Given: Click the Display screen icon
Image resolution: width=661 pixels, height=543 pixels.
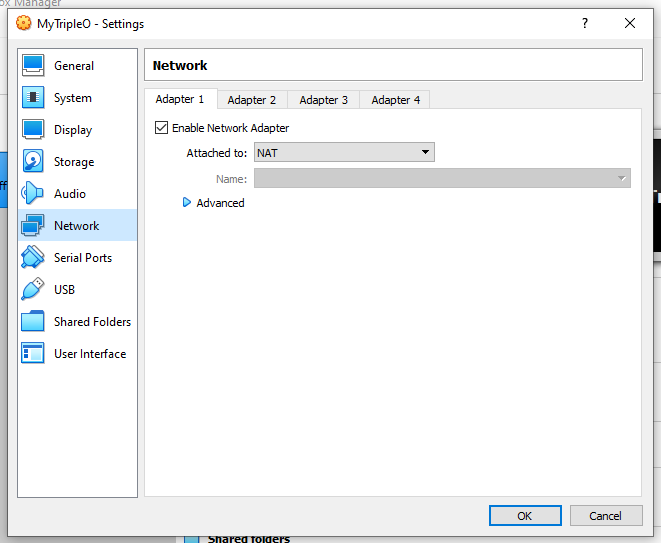Looking at the screenshot, I should 33,130.
